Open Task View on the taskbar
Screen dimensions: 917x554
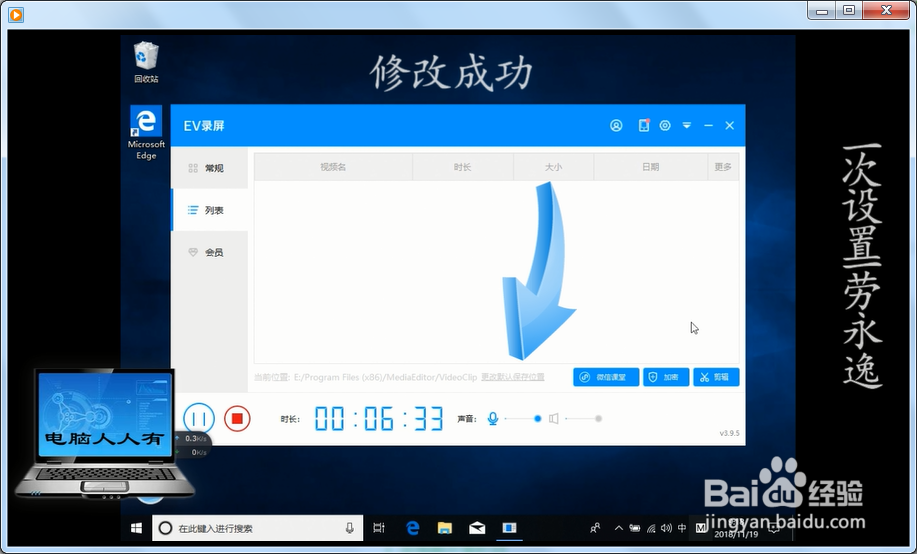[x=379, y=528]
